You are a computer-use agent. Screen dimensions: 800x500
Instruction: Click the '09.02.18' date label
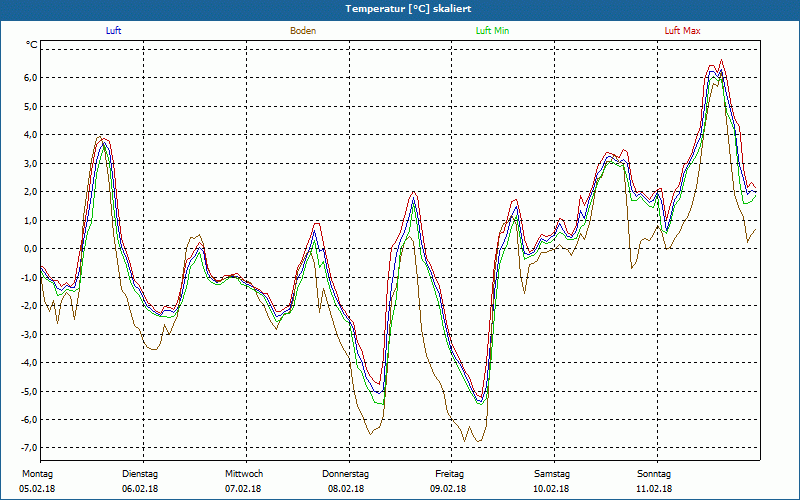tap(448, 489)
